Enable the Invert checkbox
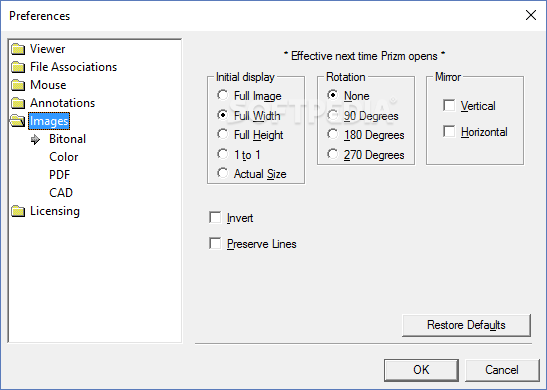Screen dimensions: 547x390 coord(215,217)
